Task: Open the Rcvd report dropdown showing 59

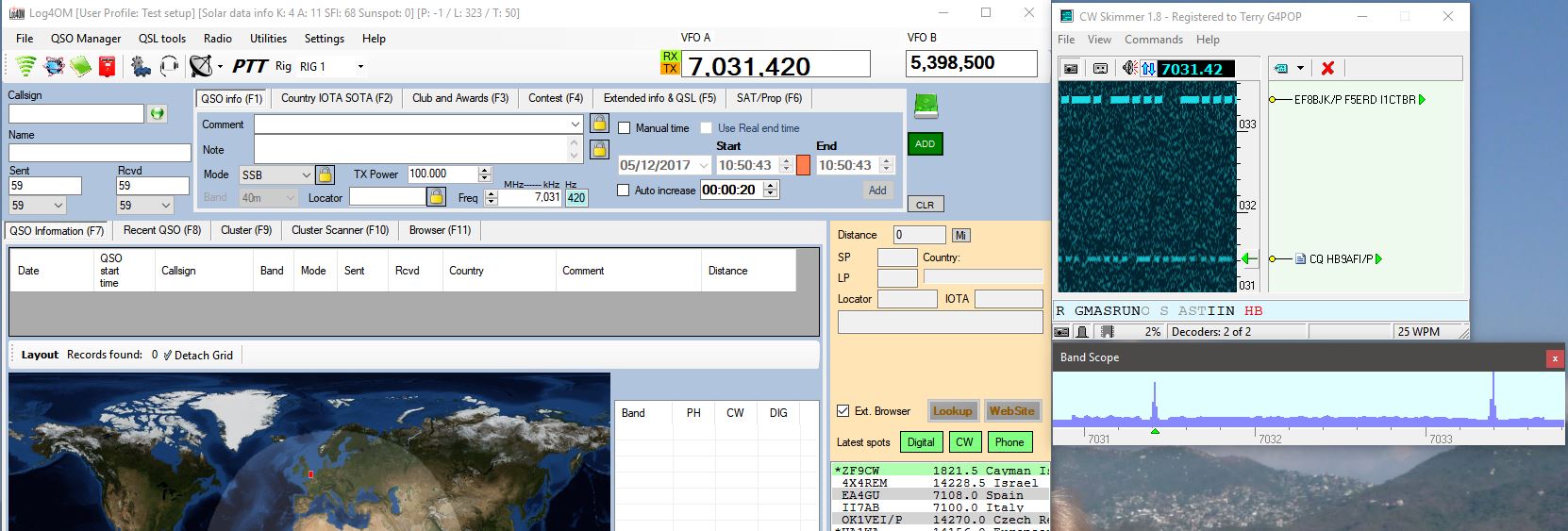Action: click(x=167, y=206)
